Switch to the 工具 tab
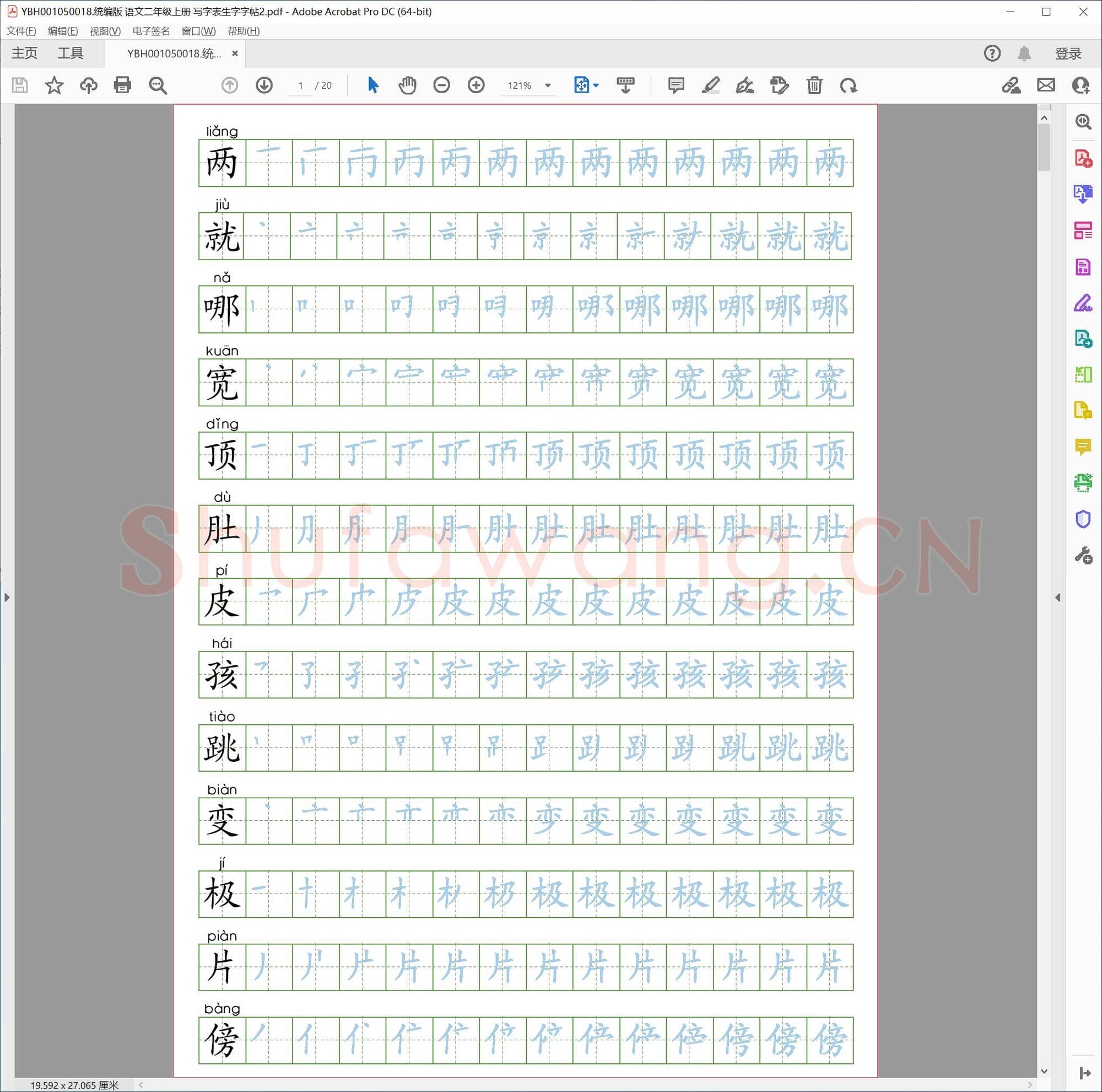 [71, 52]
